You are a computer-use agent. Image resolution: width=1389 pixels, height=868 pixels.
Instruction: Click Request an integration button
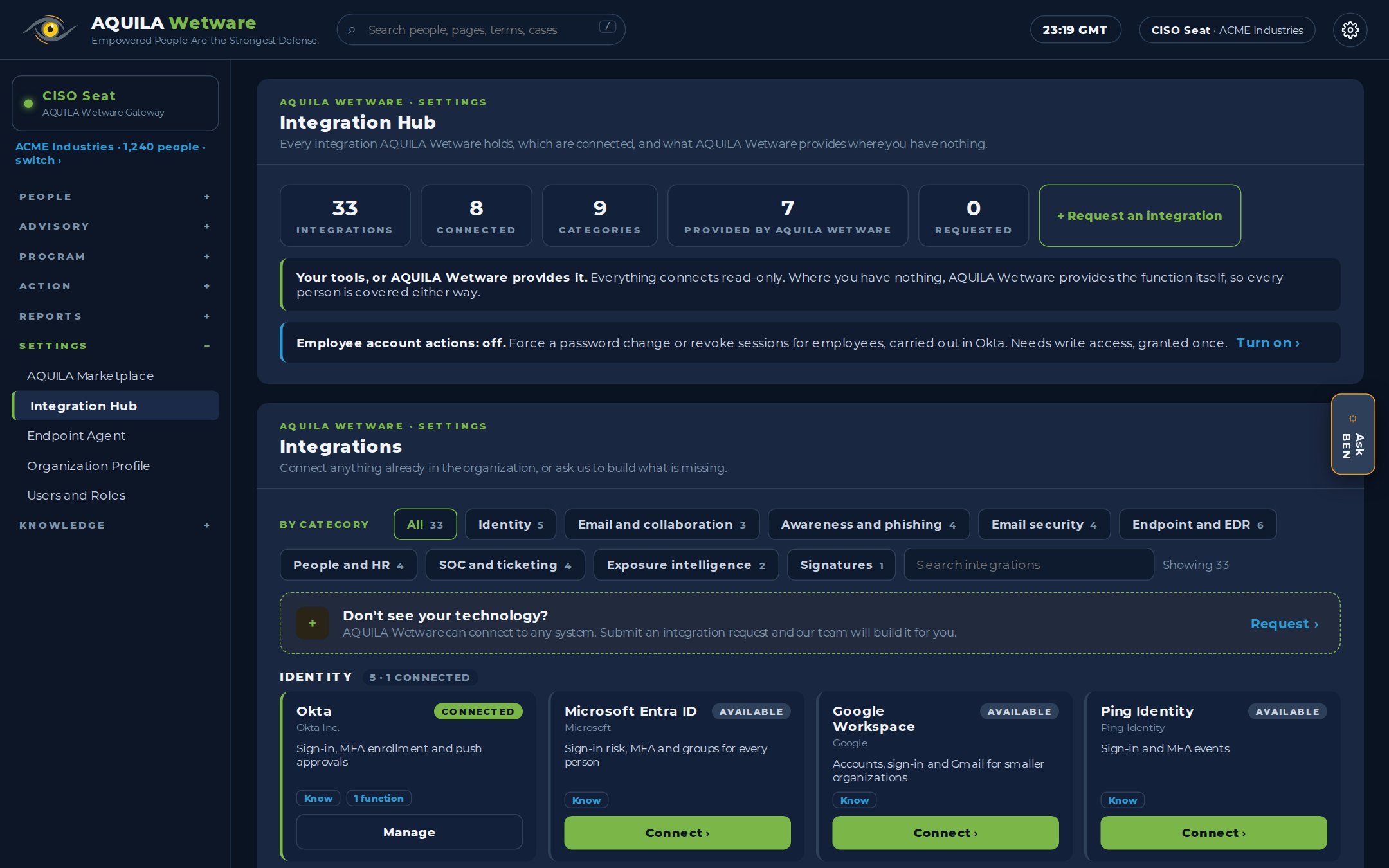tap(1139, 215)
